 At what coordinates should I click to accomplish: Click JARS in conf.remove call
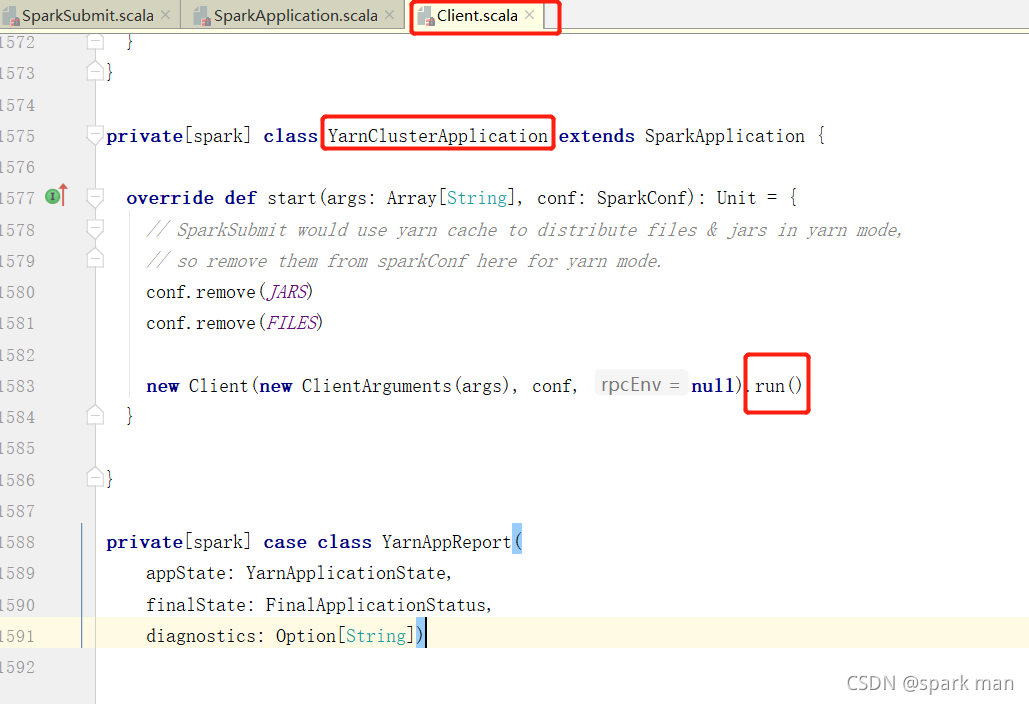pos(287,291)
